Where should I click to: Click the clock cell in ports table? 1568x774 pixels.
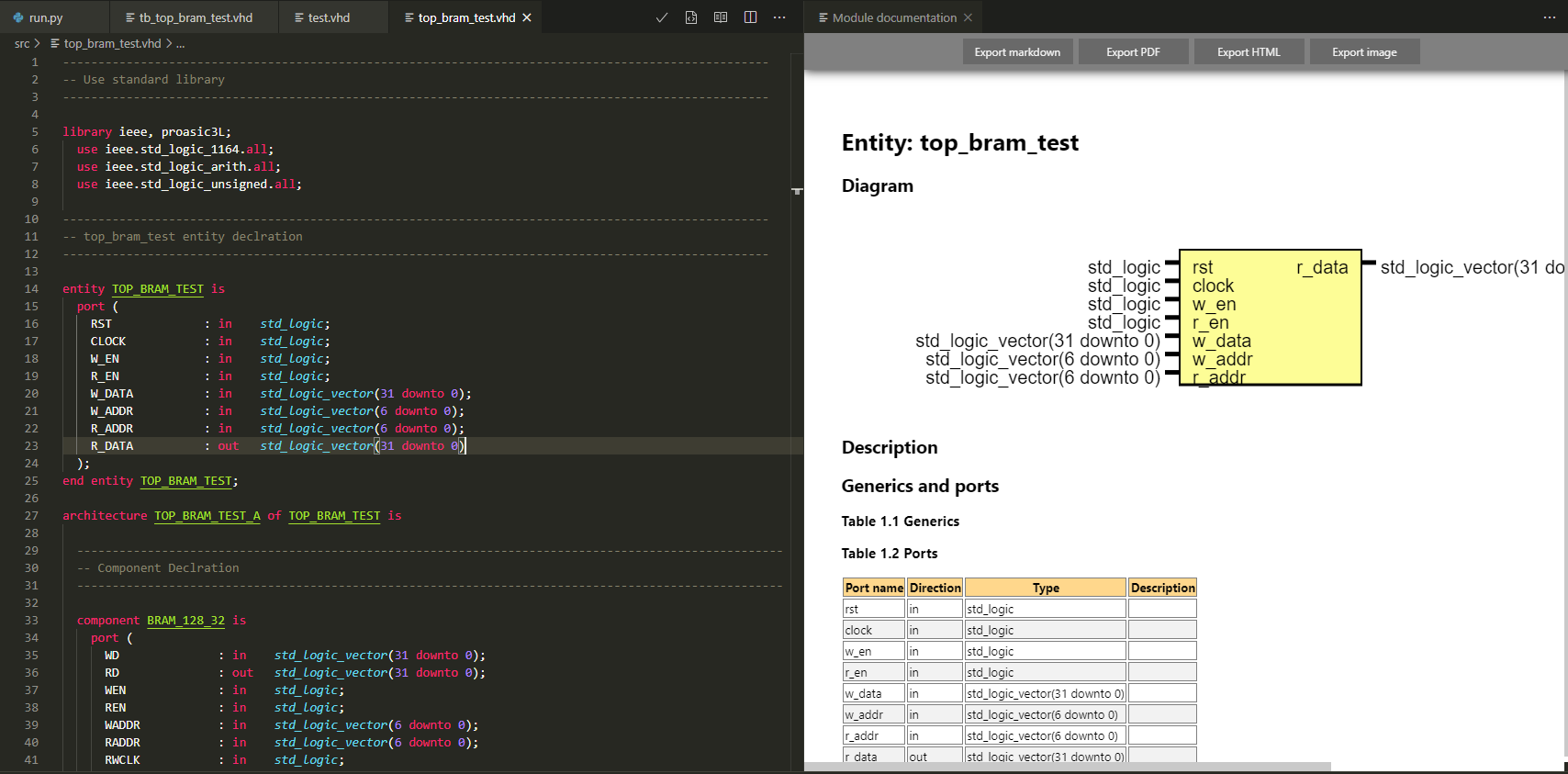pos(874,630)
